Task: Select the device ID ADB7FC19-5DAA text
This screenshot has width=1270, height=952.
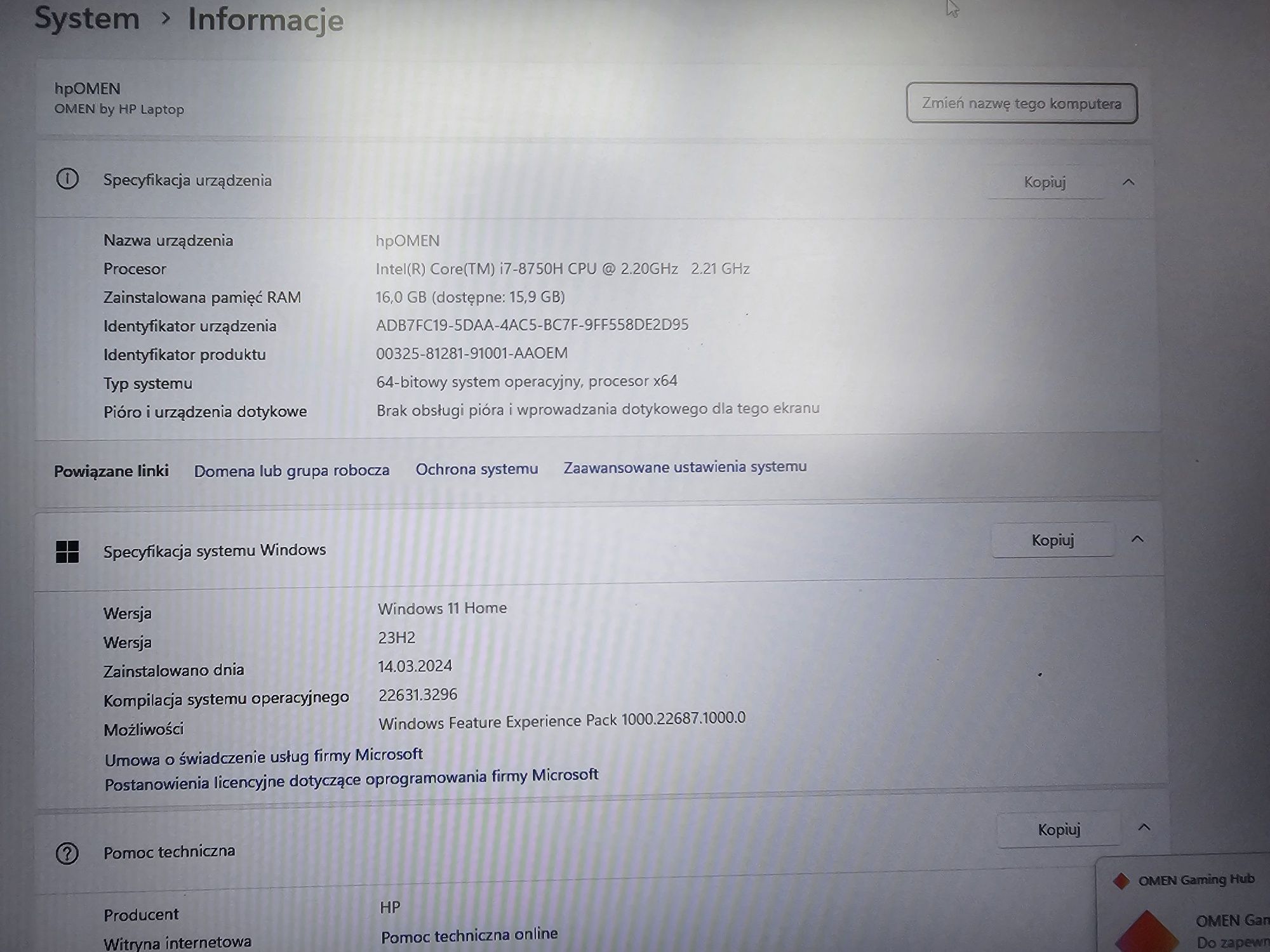Action: click(532, 325)
